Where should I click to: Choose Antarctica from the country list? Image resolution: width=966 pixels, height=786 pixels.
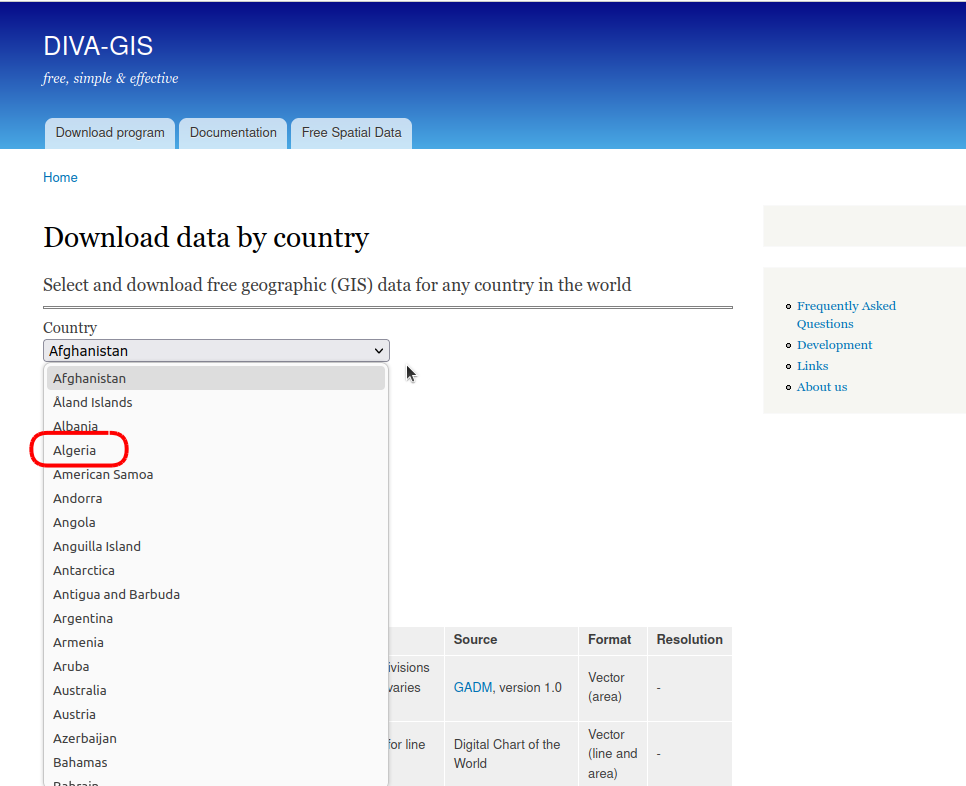click(x=216, y=570)
